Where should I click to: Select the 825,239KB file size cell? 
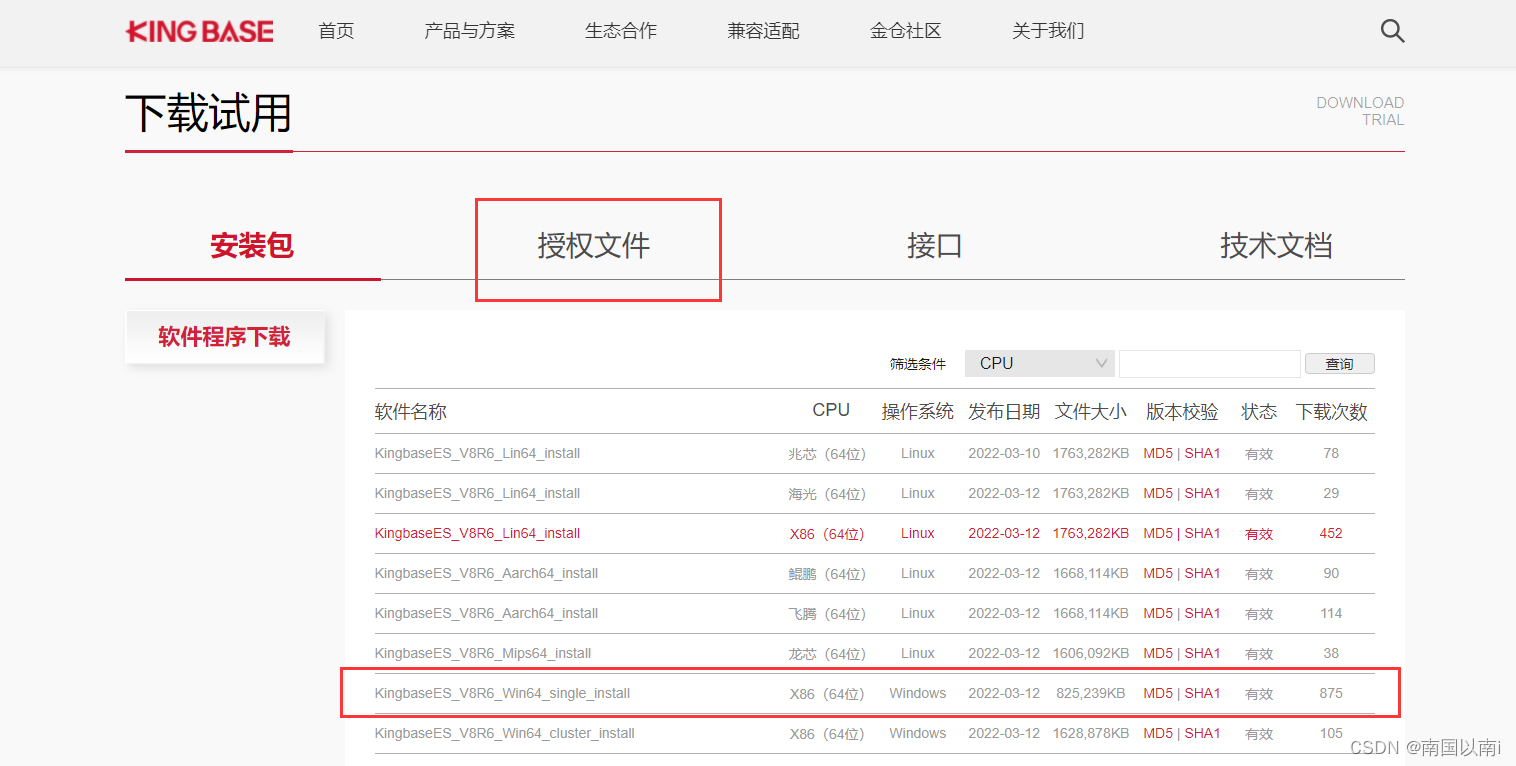[x=1091, y=693]
